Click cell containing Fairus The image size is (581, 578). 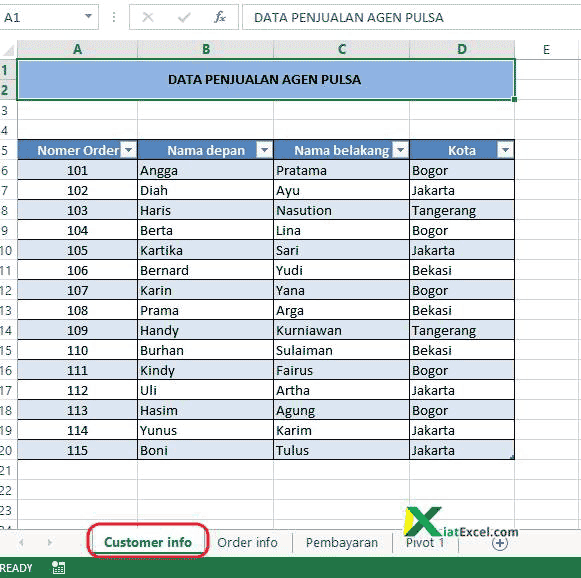(x=342, y=371)
